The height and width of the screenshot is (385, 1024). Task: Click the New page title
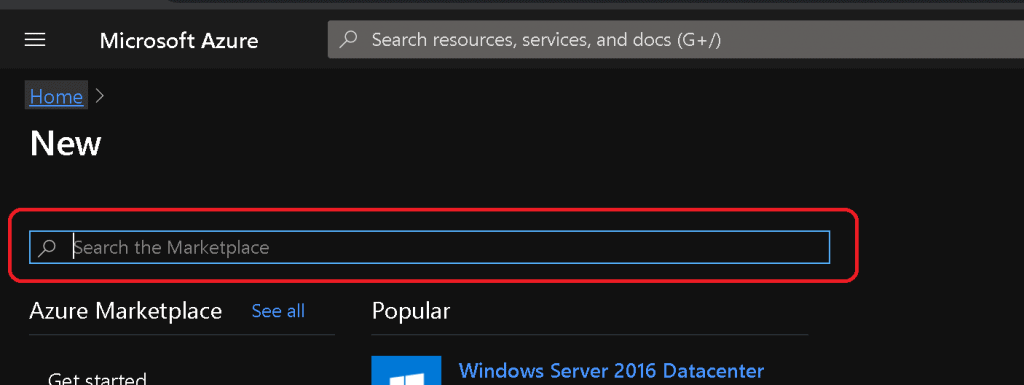tap(65, 144)
